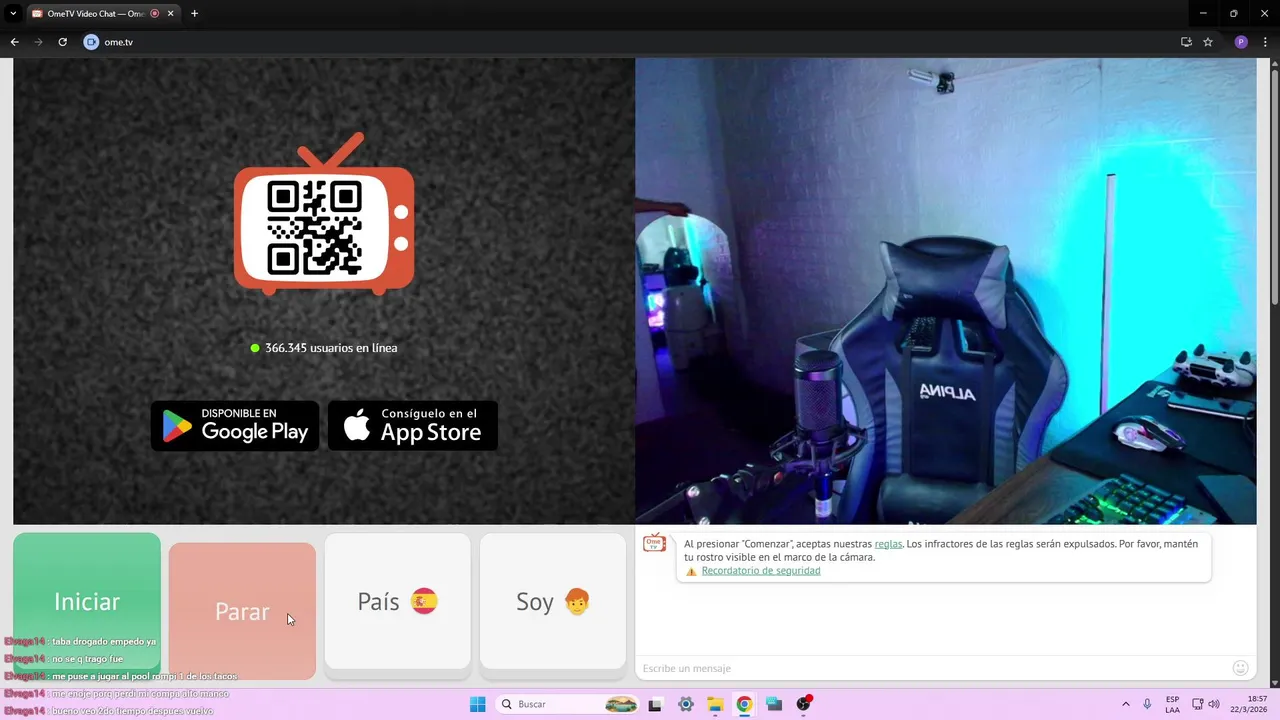The width and height of the screenshot is (1280, 720).
Task: Open a new browser tab
Action: (194, 14)
